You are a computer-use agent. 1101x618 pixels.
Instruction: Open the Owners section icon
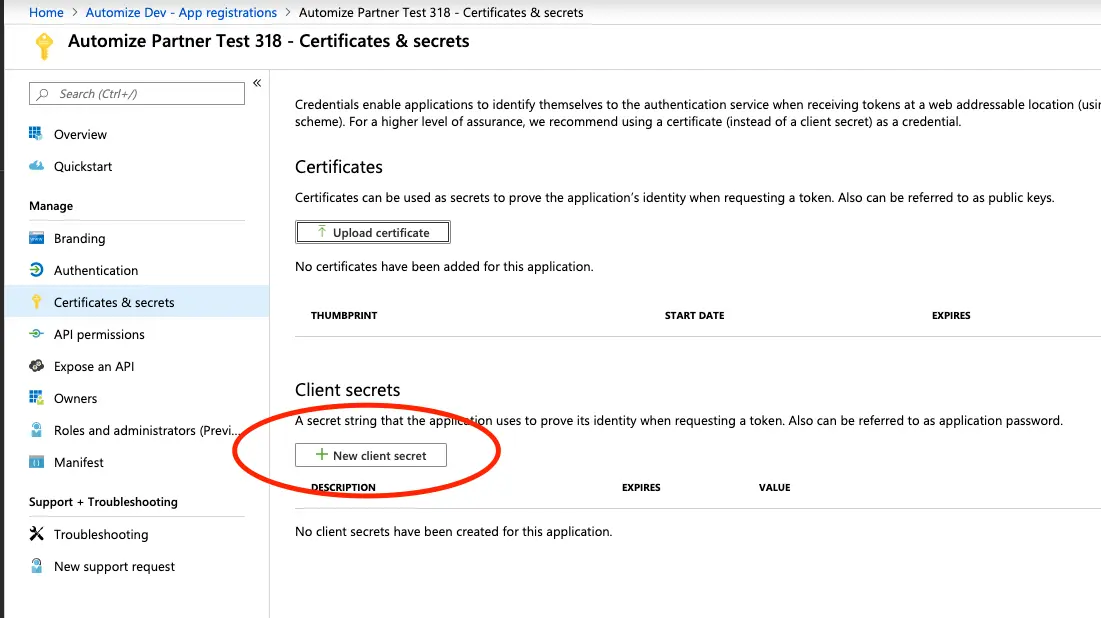click(35, 398)
